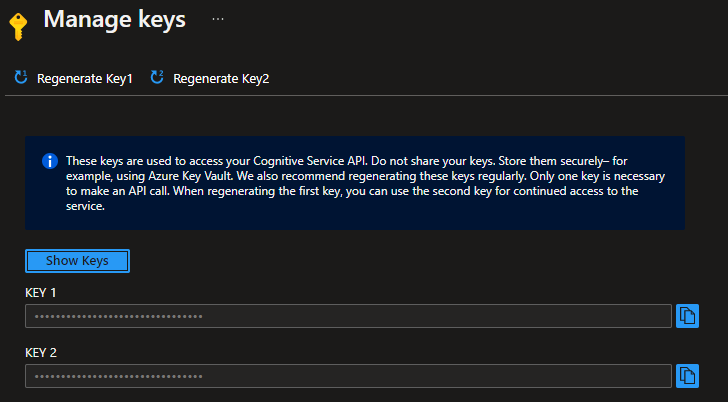Image resolution: width=728 pixels, height=402 pixels.
Task: Select the Regenerate Key1 text label
Action: pyautogui.click(x=85, y=78)
